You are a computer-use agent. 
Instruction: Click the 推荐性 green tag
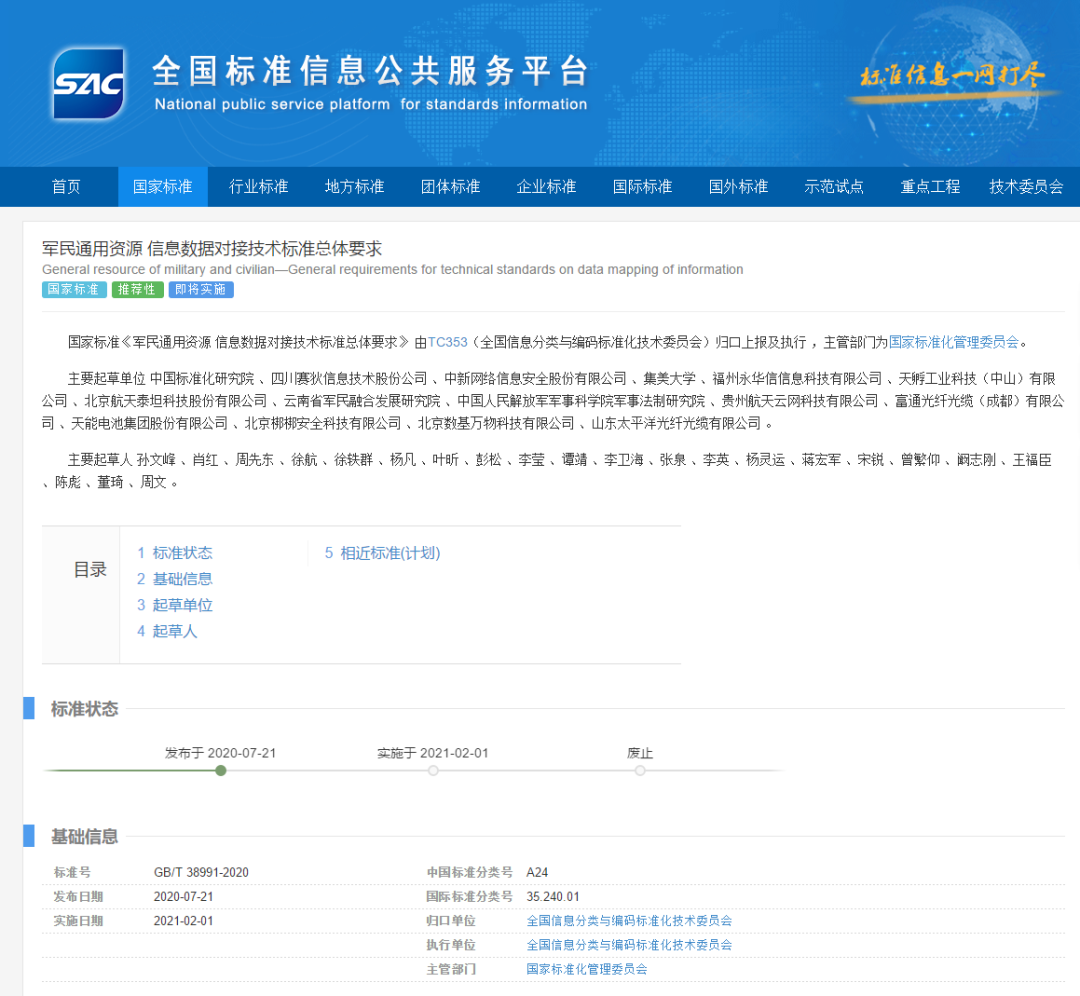click(137, 289)
